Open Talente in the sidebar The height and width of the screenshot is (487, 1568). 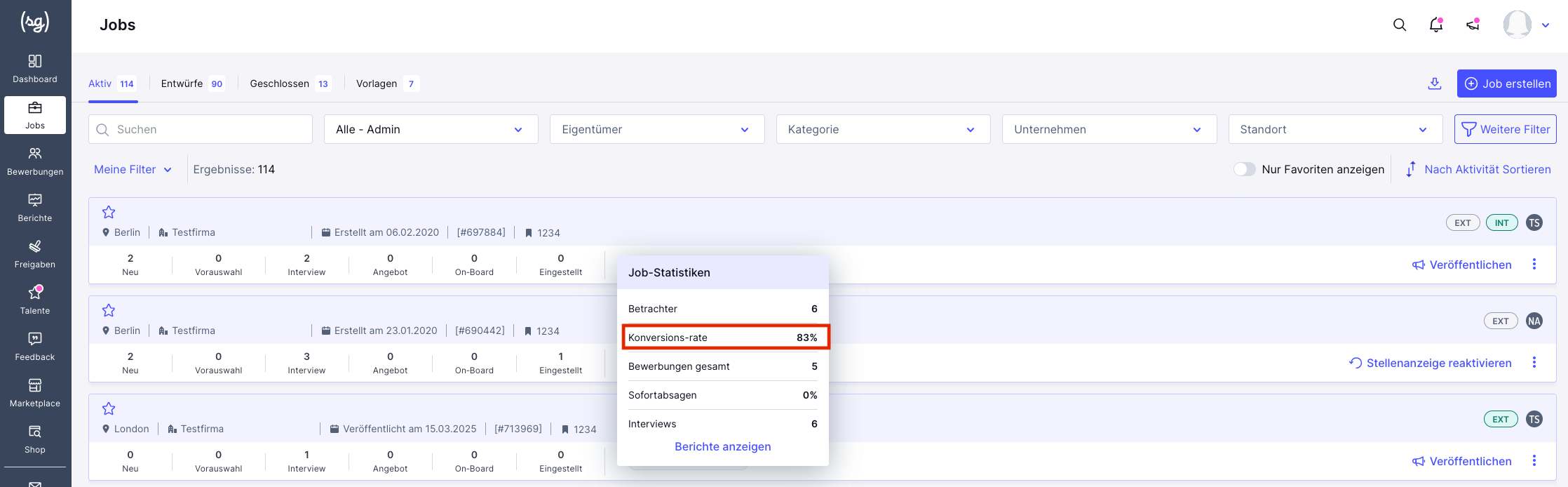[35, 300]
